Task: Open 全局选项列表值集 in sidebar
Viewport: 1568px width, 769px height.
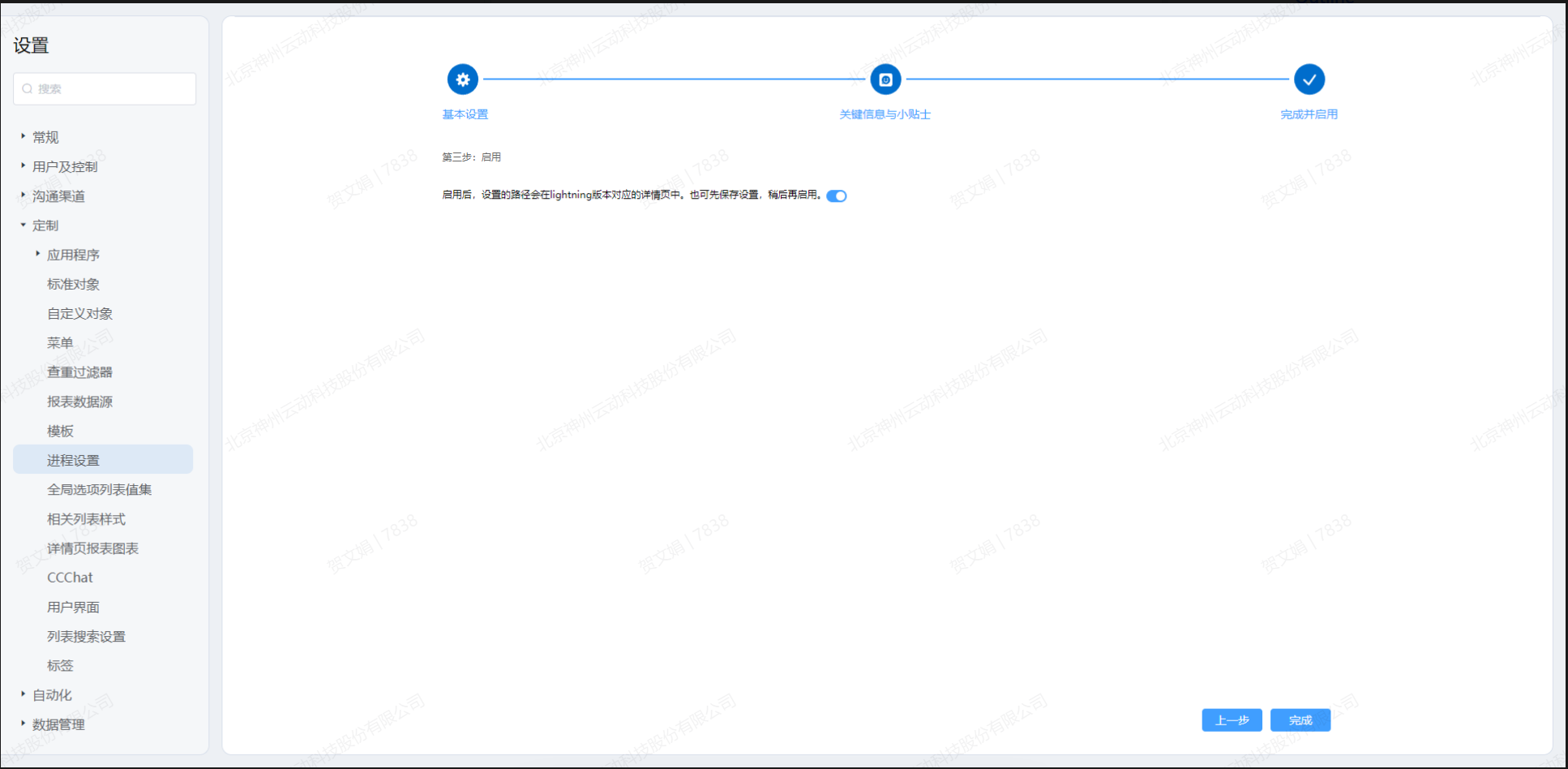Action: pyautogui.click(x=99, y=489)
